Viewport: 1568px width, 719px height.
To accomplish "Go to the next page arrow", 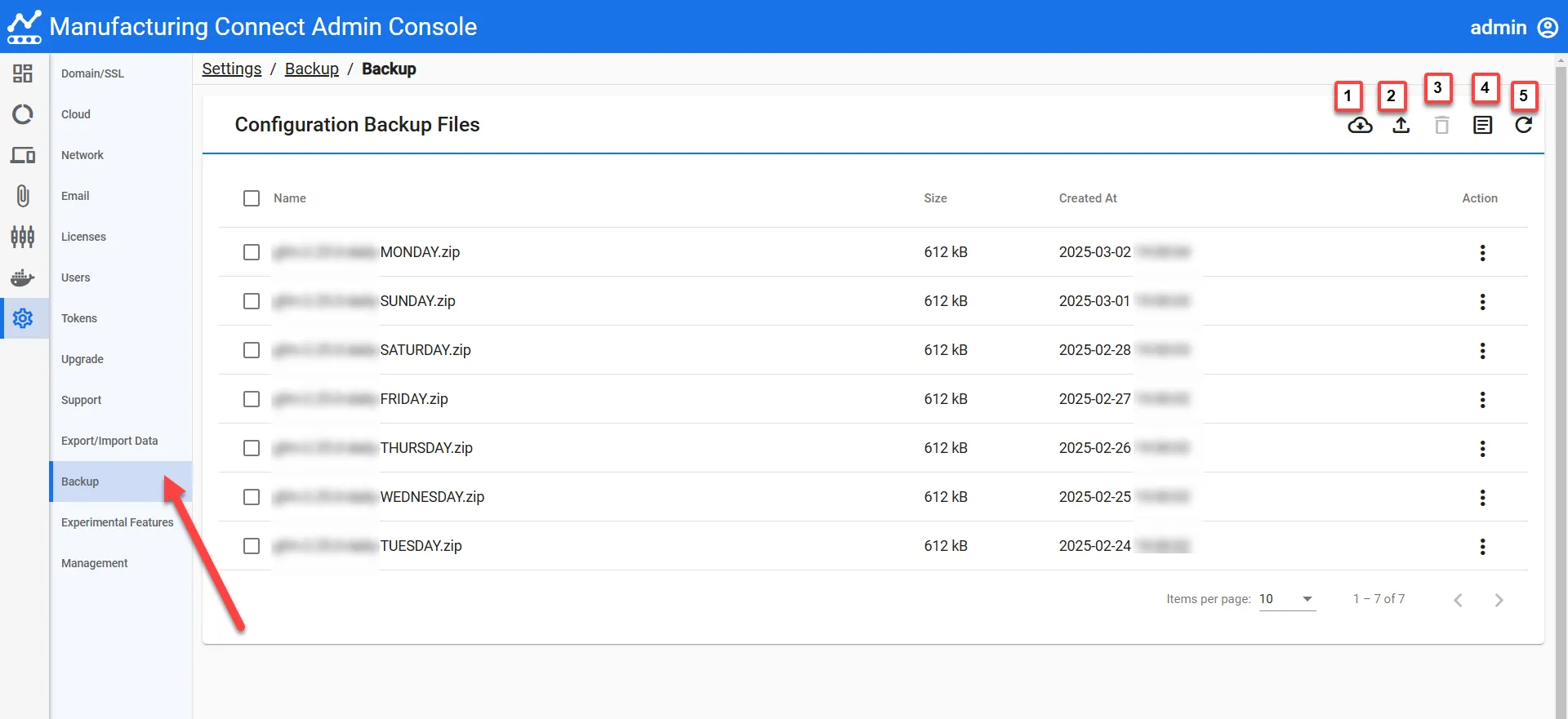I will pyautogui.click(x=1499, y=601).
